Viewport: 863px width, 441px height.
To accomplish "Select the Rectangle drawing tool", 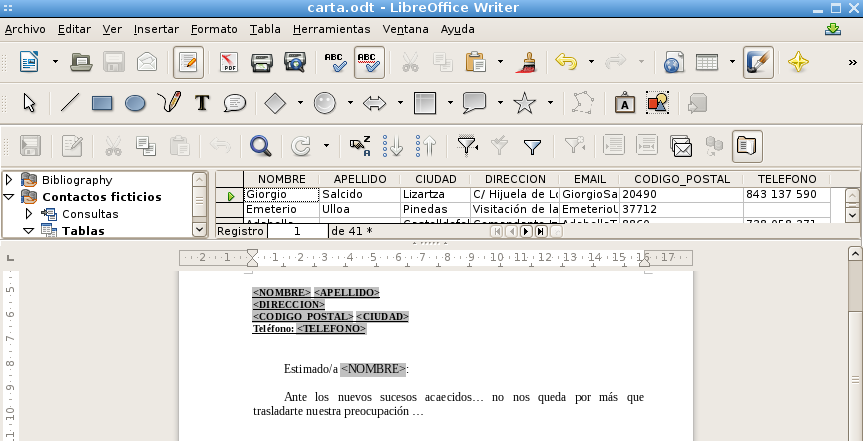I will coord(102,102).
